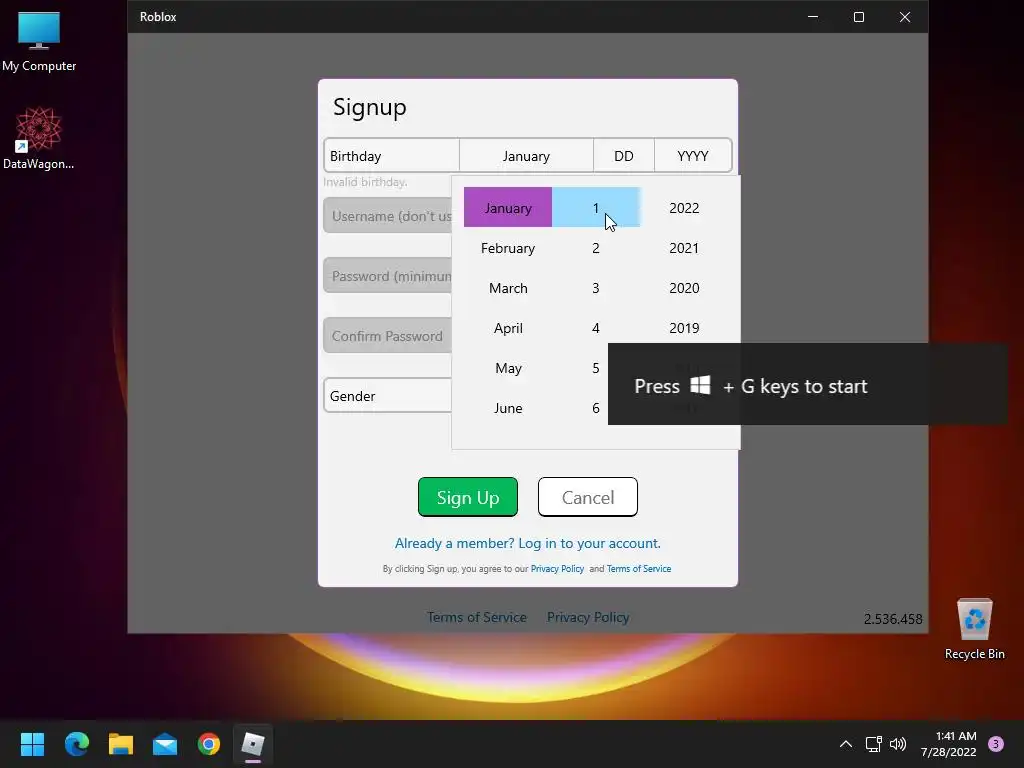This screenshot has height=768, width=1024.
Task: Select day 2 in the day list
Action: (596, 248)
